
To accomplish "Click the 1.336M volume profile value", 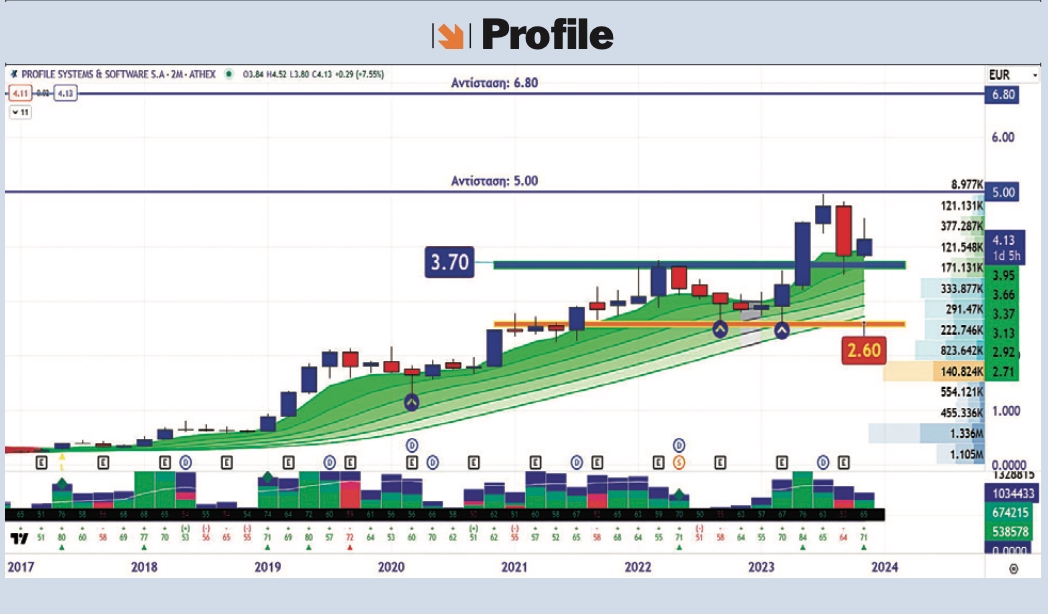I will [966, 434].
